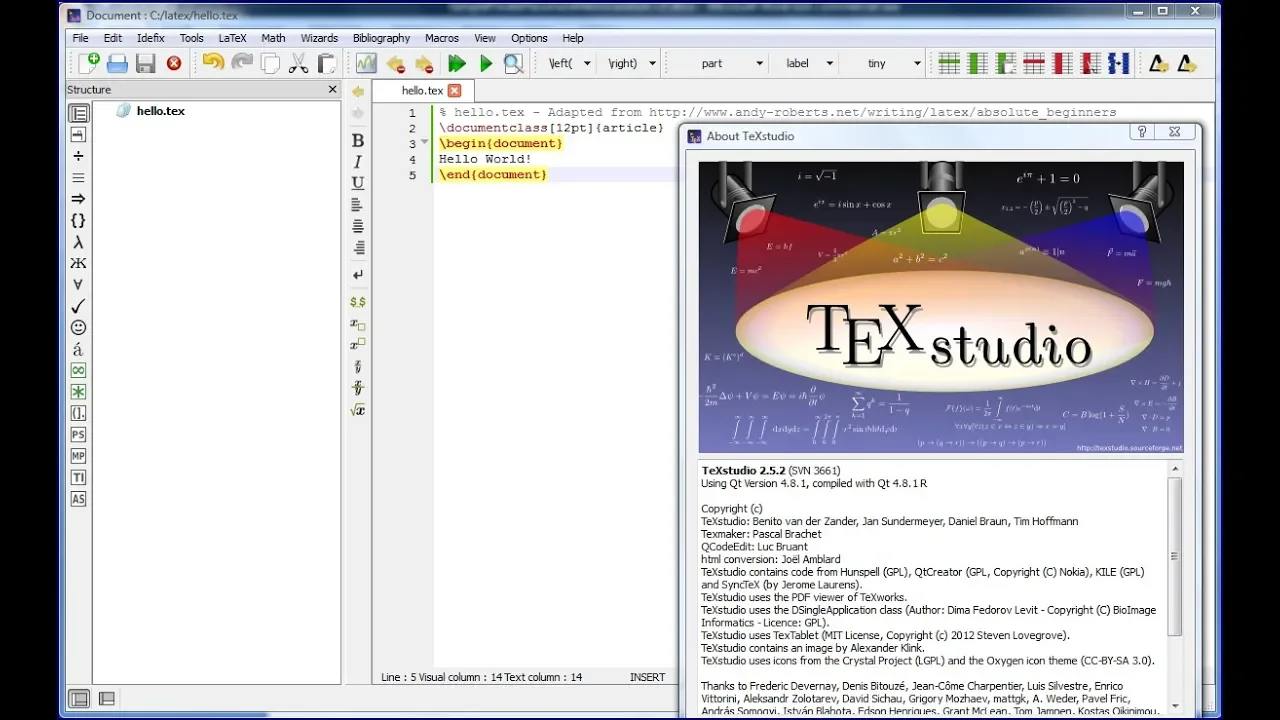Viewport: 1280px width, 720px height.
Task: Click the Build & View double green arrow
Action: 457,63
